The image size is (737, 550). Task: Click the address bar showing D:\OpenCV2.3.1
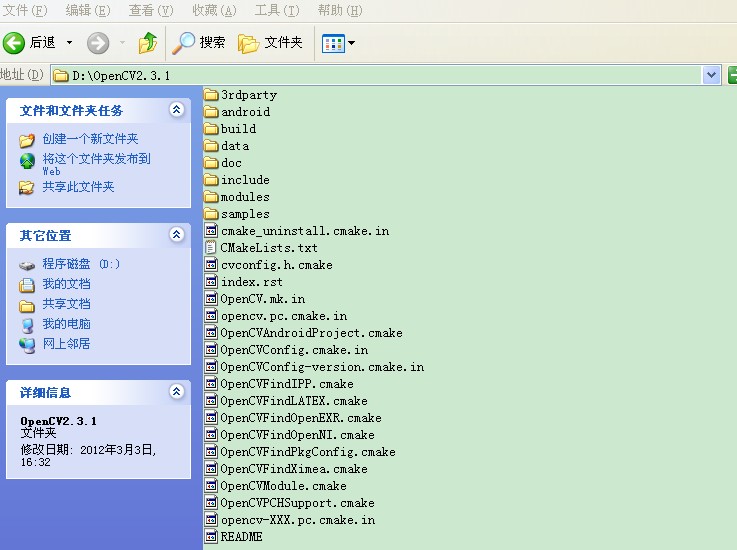pyautogui.click(x=376, y=75)
